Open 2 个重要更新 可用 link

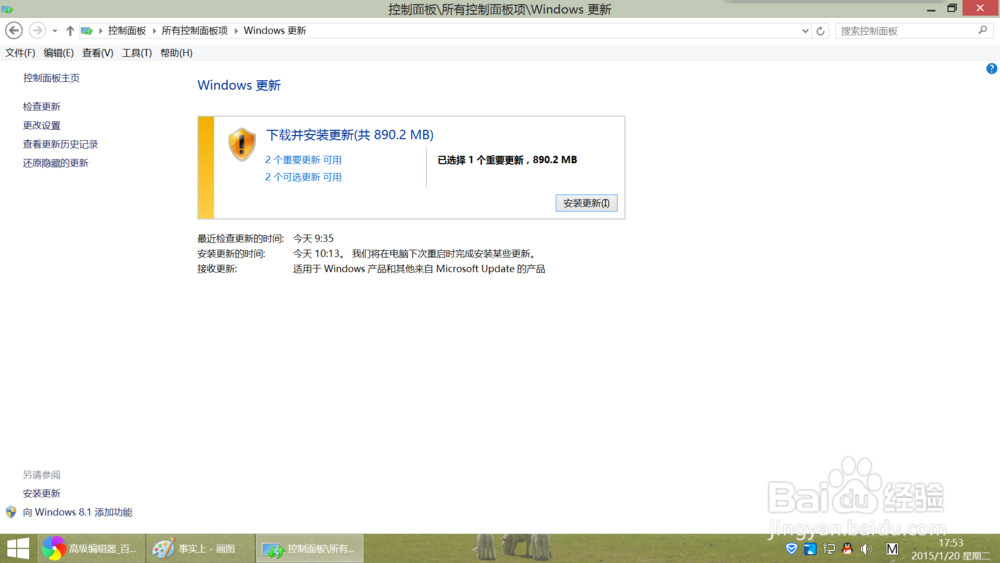304,160
